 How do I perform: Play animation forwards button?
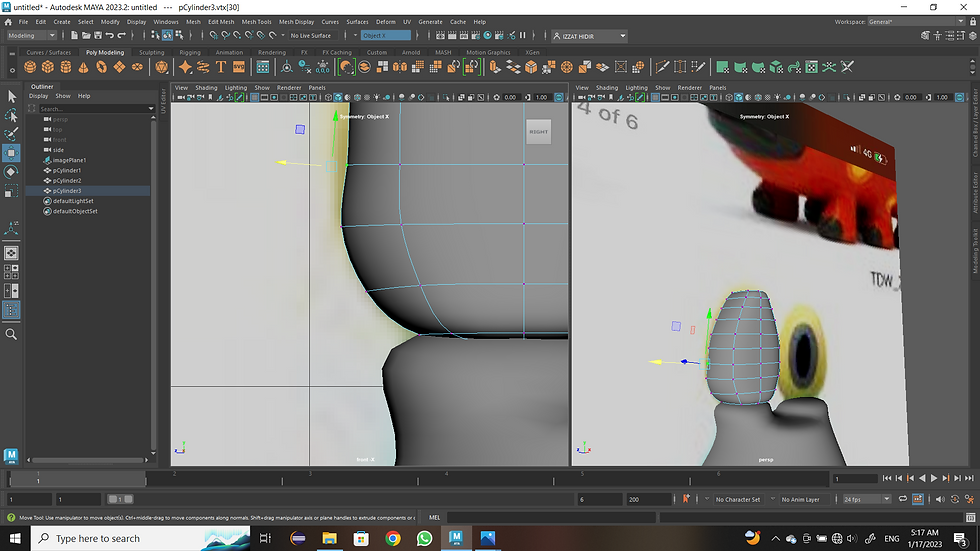click(934, 479)
